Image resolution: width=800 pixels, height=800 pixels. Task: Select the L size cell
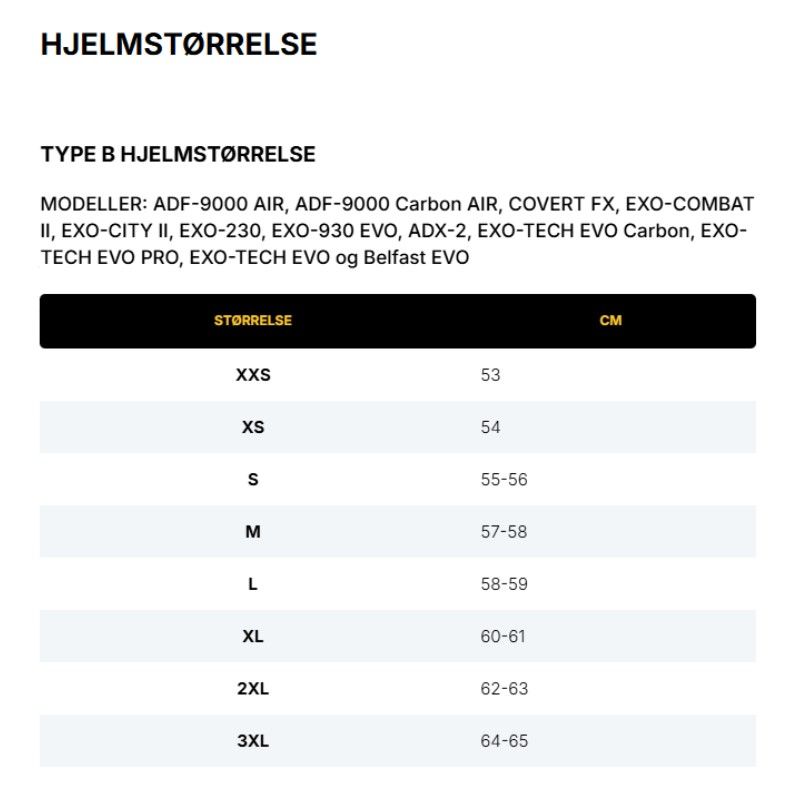click(253, 584)
